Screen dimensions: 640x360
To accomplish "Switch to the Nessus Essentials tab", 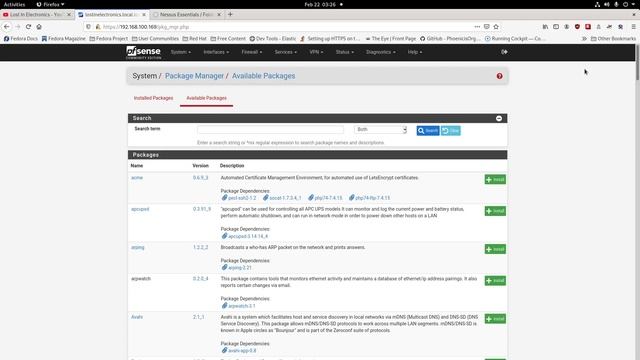I will point(187,14).
